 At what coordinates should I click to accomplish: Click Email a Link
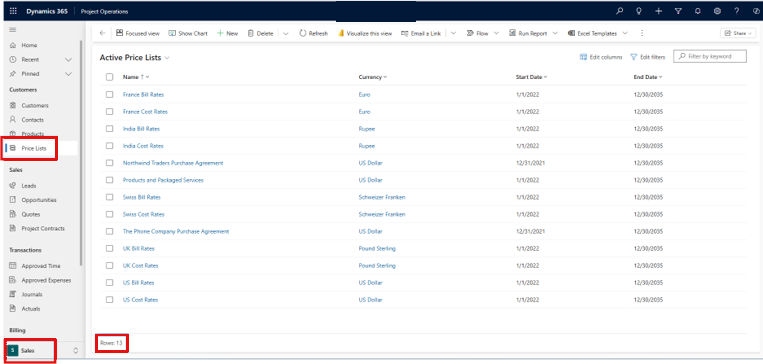[x=421, y=34]
